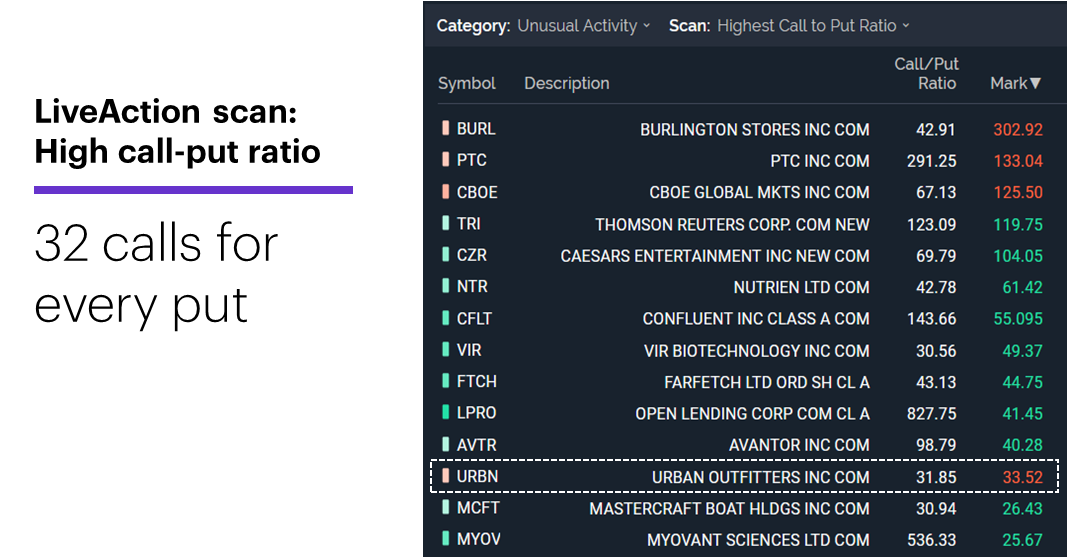Click the 119.75 mark price for TRI
1067x558 pixels.
[x=1018, y=225]
